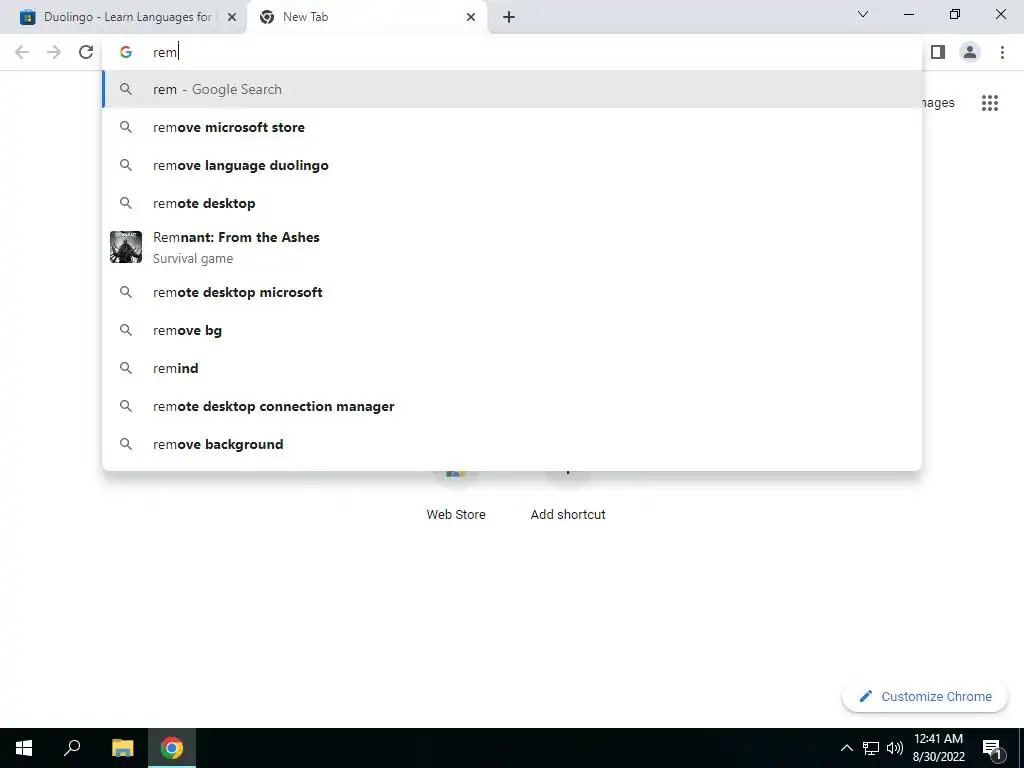The height and width of the screenshot is (768, 1024).
Task: Open the Chrome profile avatar
Action: [x=970, y=52]
